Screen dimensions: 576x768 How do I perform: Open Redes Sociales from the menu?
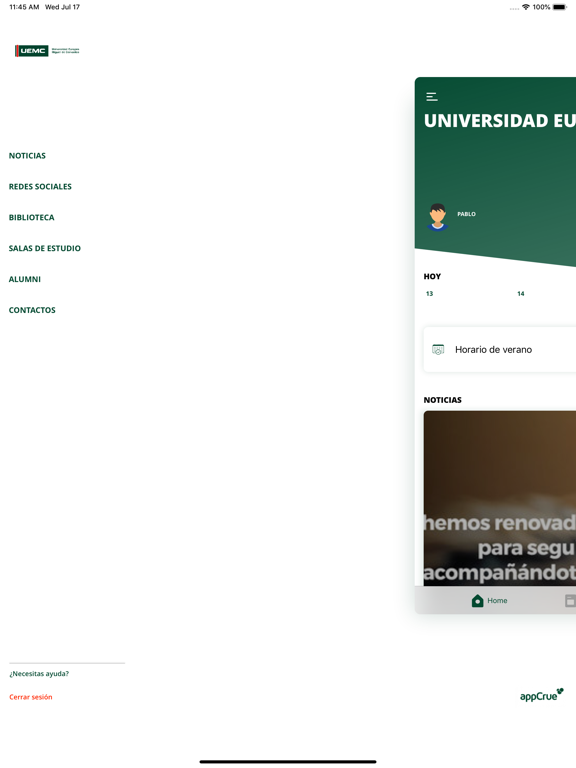pos(40,187)
